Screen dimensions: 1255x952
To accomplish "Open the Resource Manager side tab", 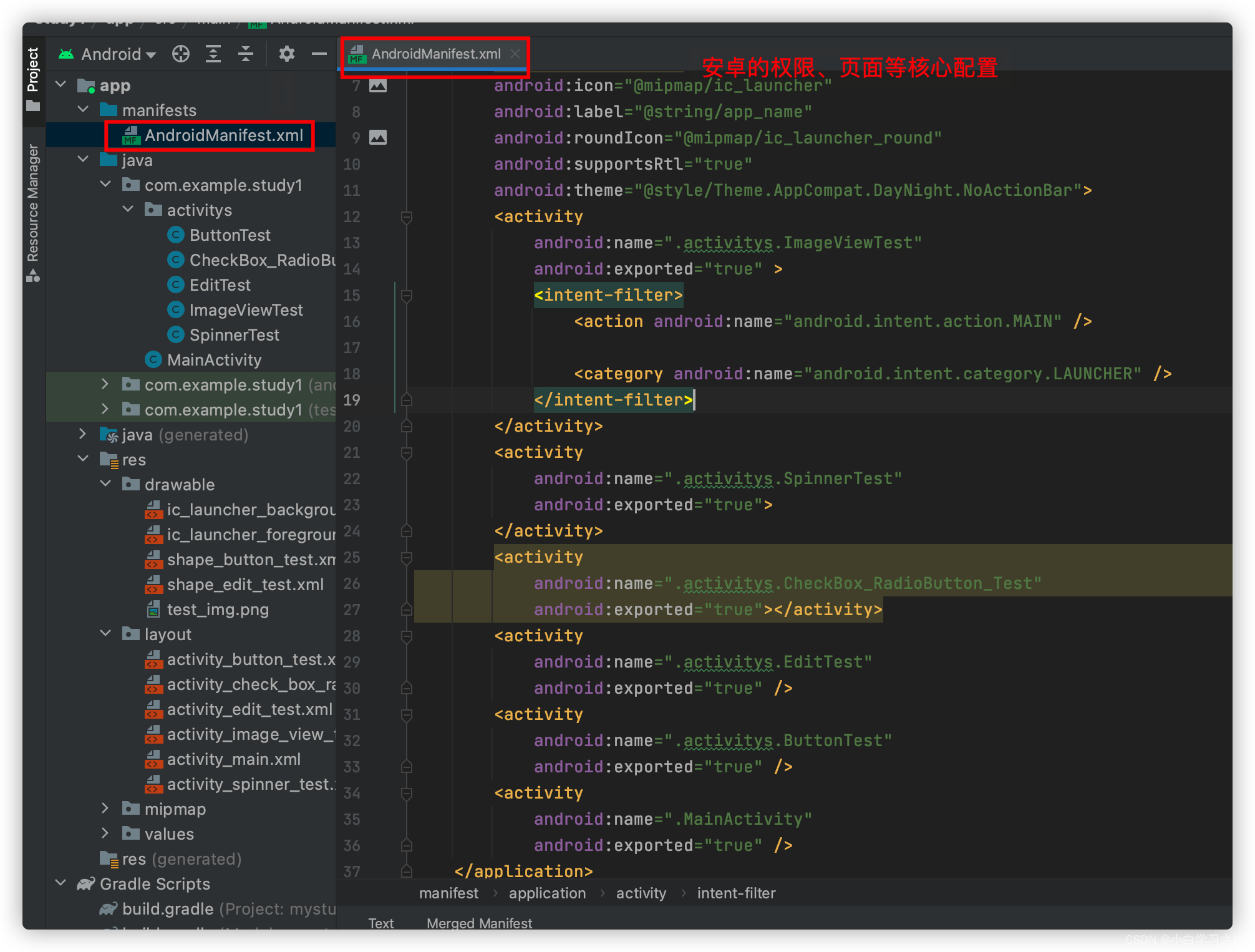I will pyautogui.click(x=33, y=212).
